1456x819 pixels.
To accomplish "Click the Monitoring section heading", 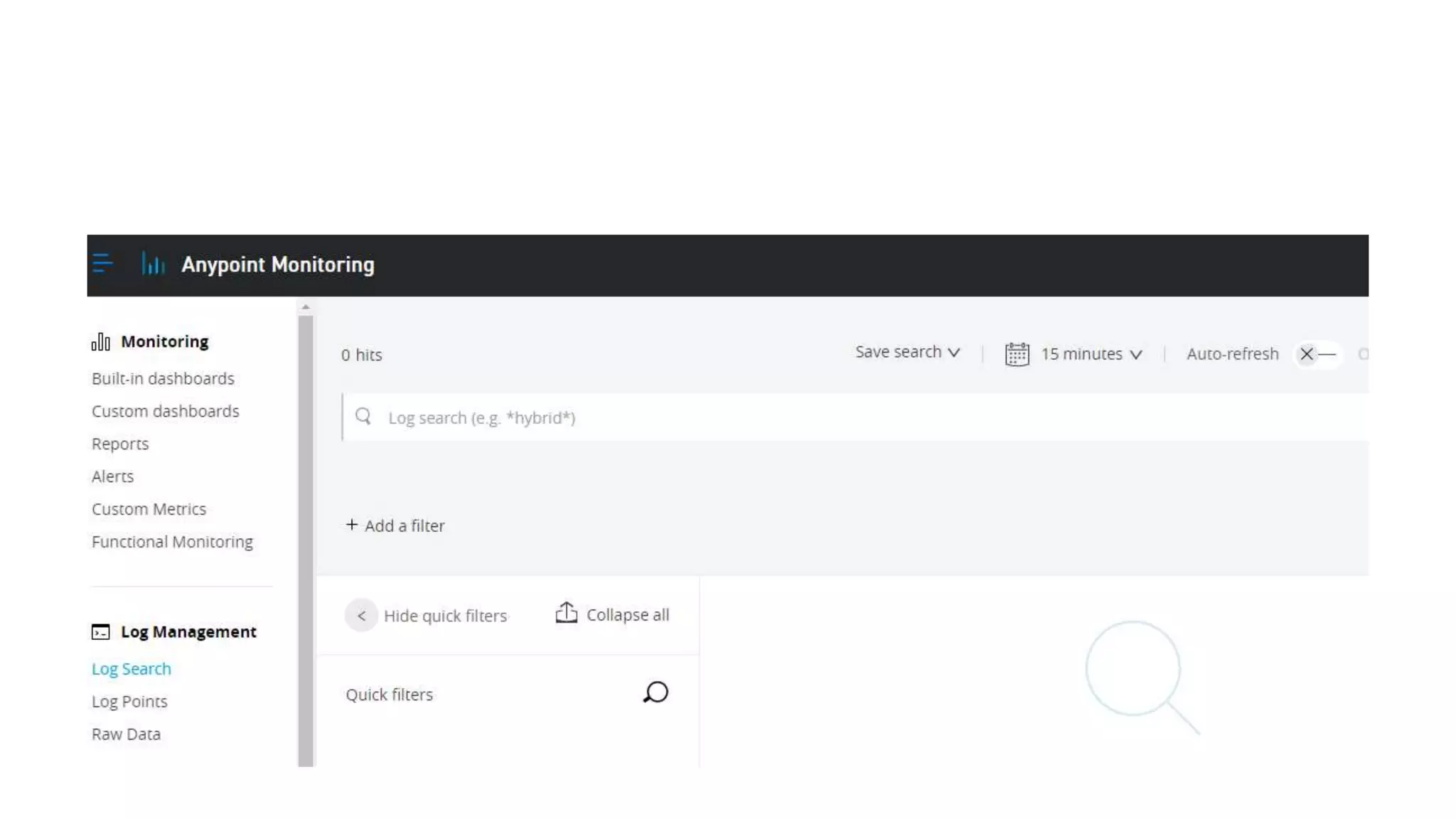I will pos(165,341).
